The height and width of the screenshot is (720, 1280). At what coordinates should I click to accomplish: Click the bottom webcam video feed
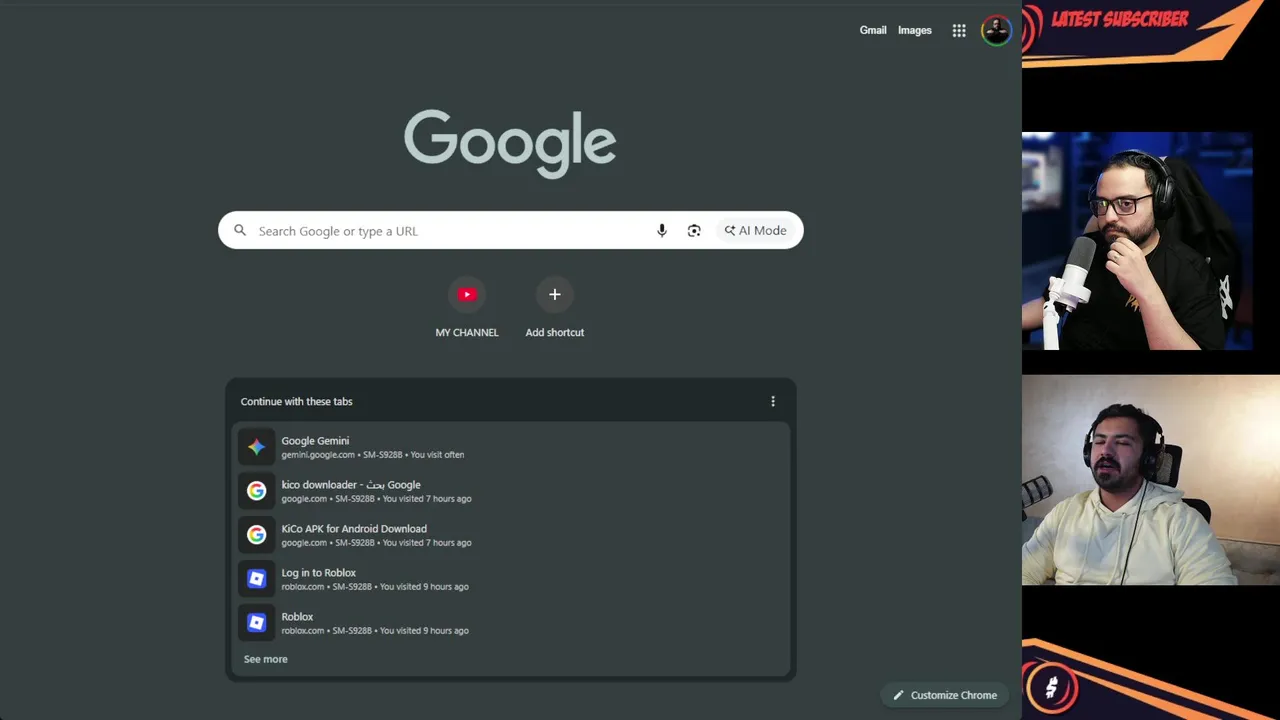pyautogui.click(x=1151, y=480)
